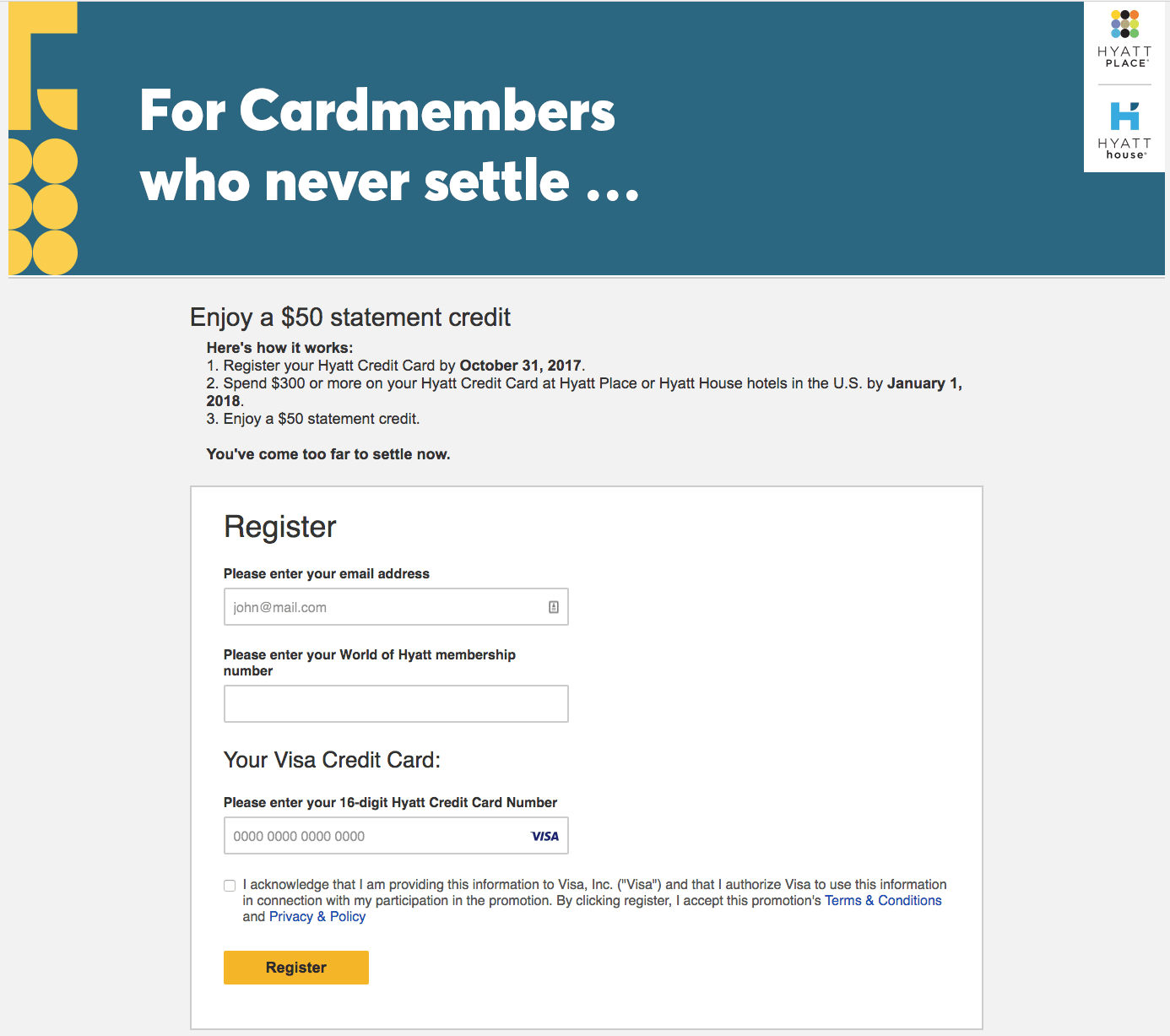Click the Visa logo in card field
The image size is (1170, 1036).
(544, 836)
